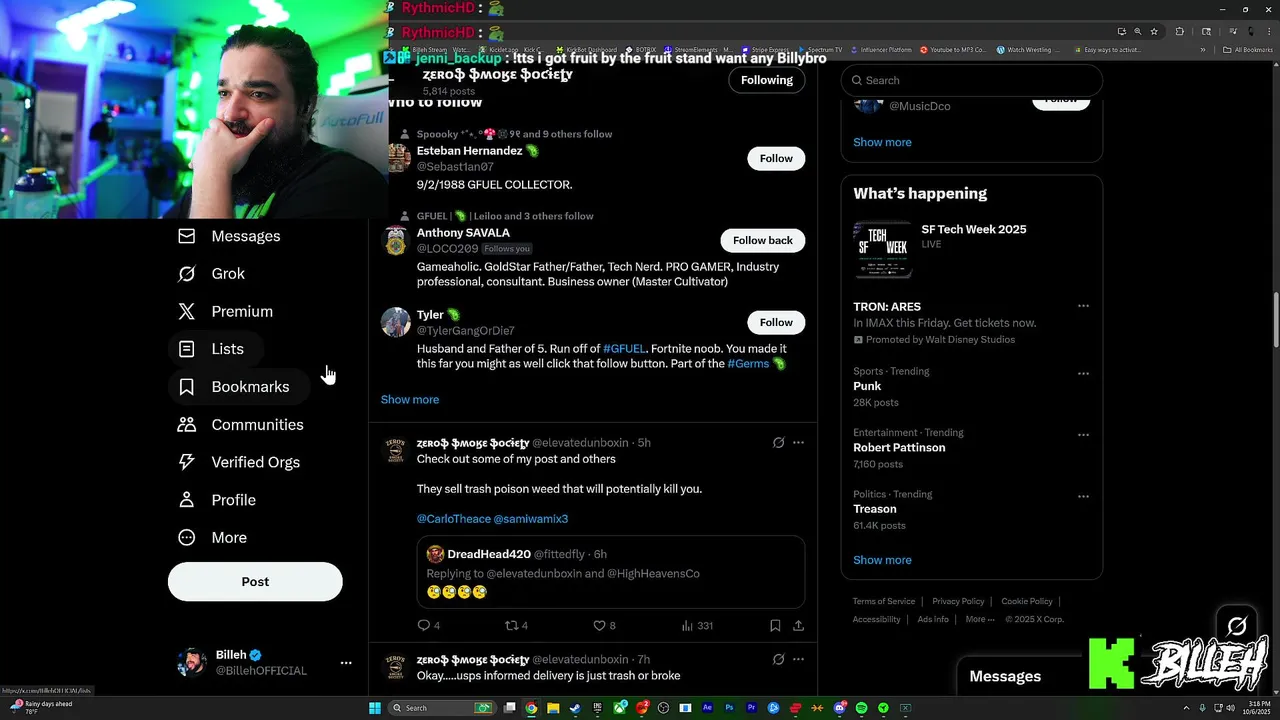Open Terms of Service footer link

pos(884,601)
